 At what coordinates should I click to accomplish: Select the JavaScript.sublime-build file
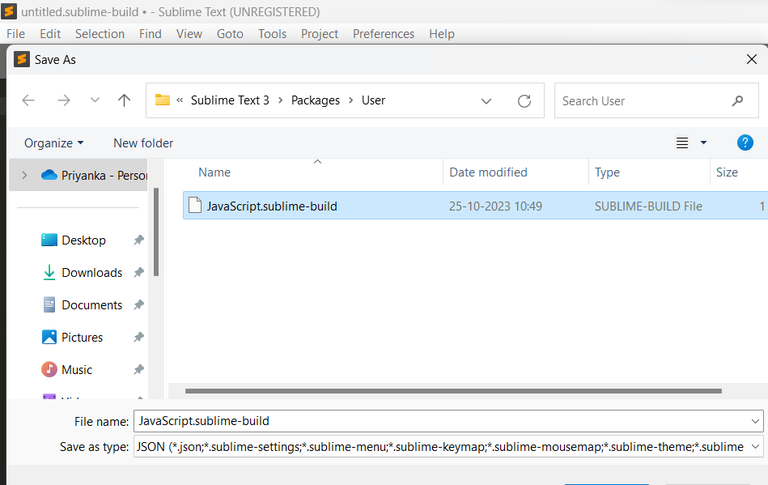coord(476,206)
